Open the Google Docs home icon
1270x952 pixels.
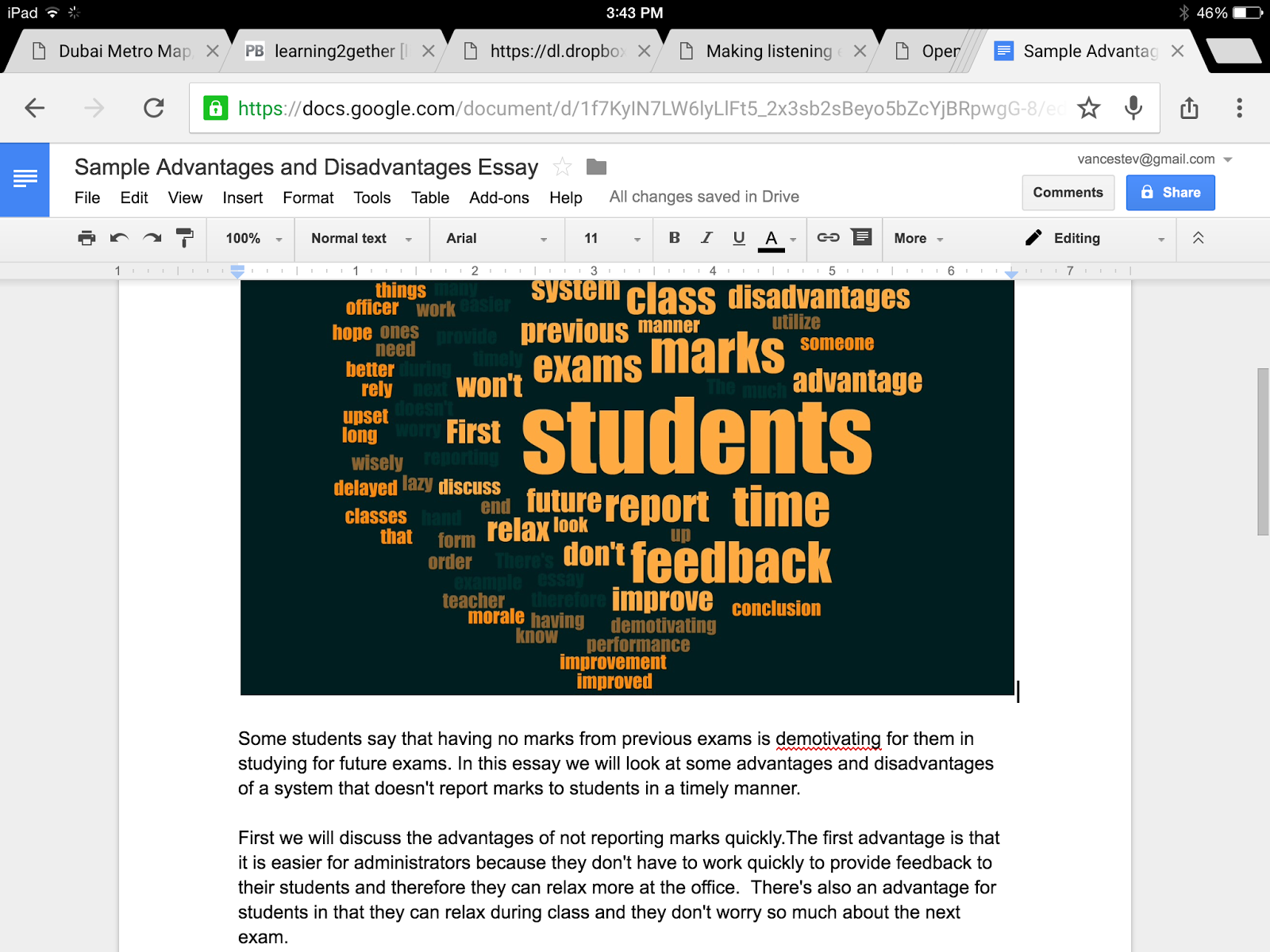point(25,179)
